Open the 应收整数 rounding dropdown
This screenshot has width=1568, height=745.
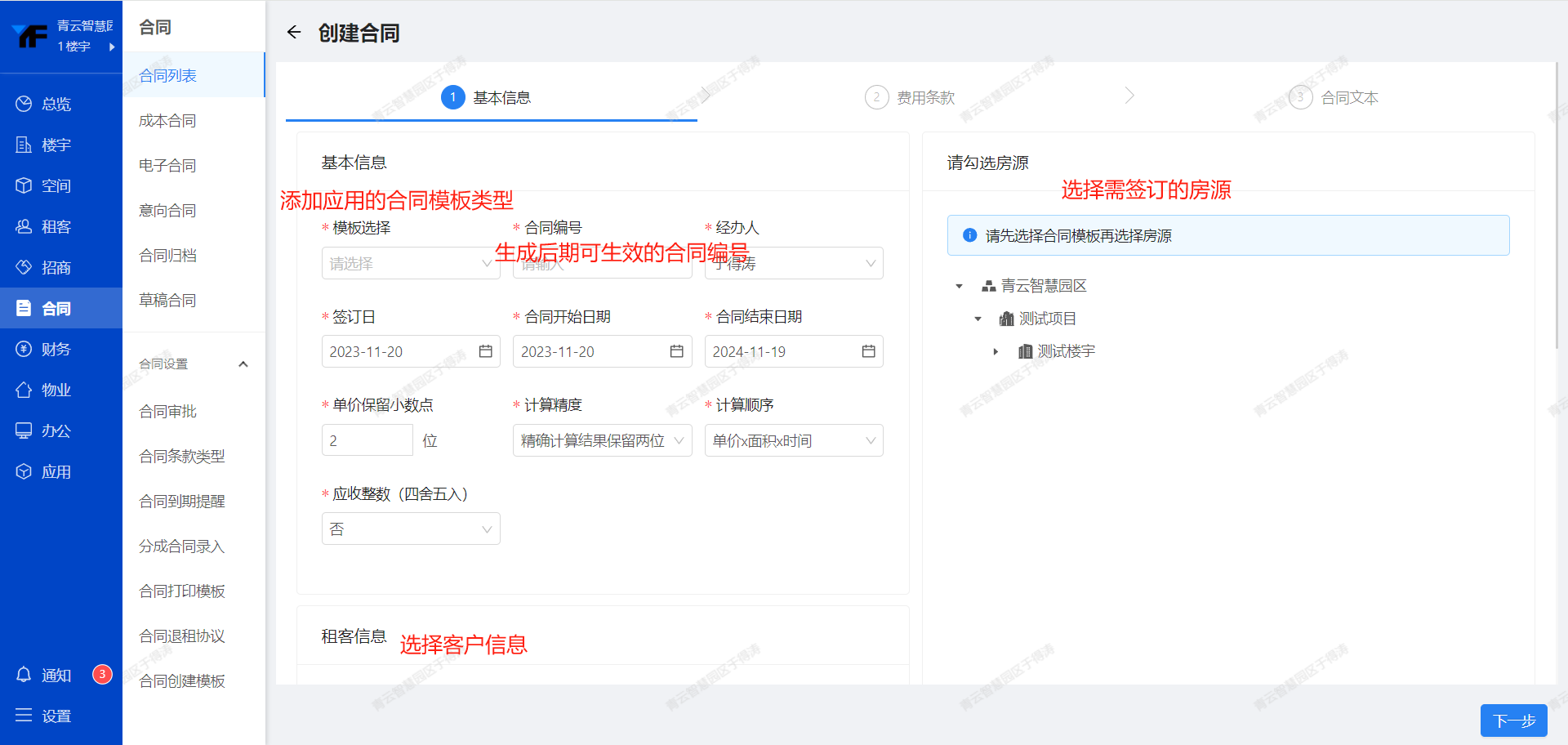tap(410, 529)
